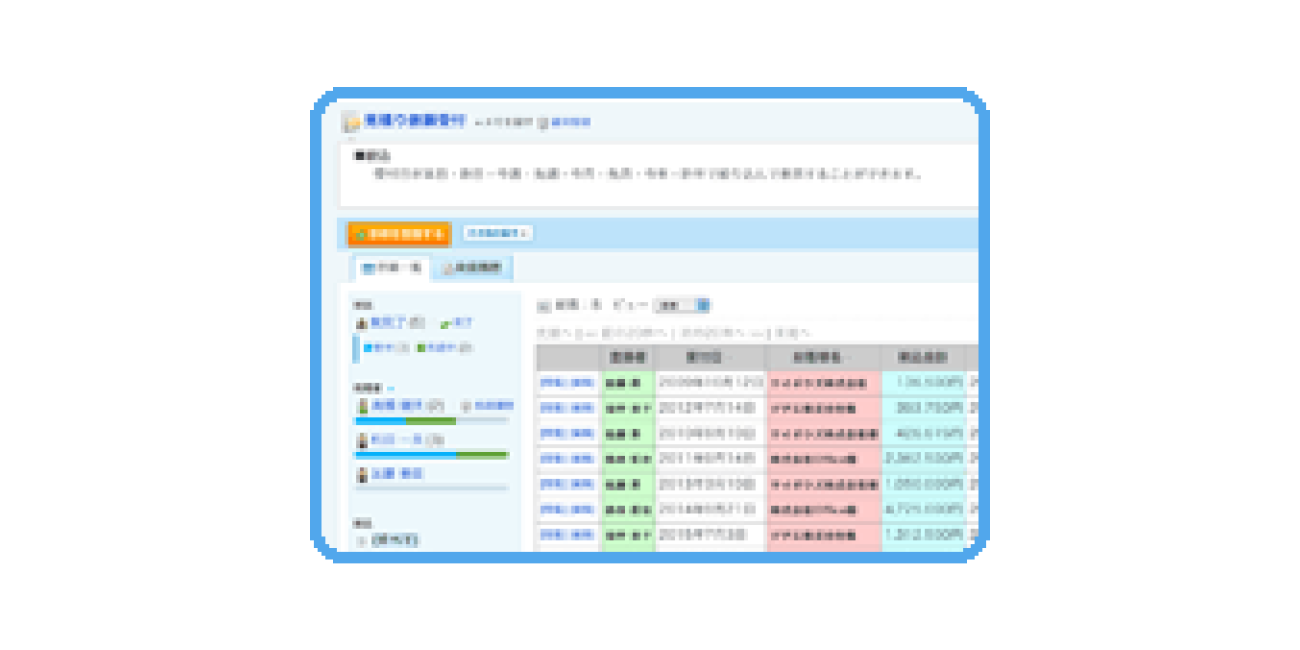Click the amount column header in the table
The width and height of the screenshot is (1300, 650).
click(923, 358)
